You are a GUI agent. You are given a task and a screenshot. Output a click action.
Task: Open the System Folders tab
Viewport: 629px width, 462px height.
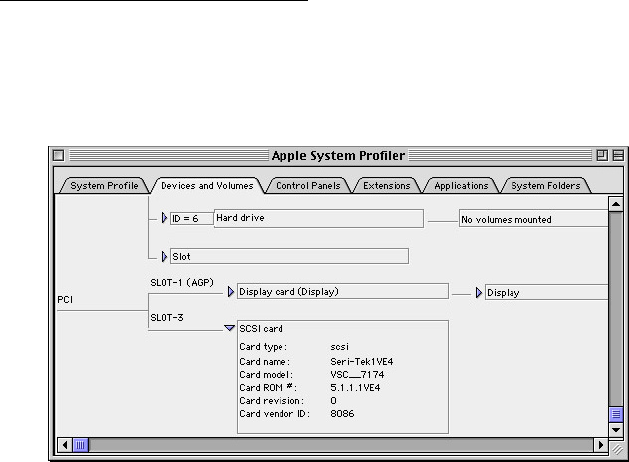tap(546, 186)
